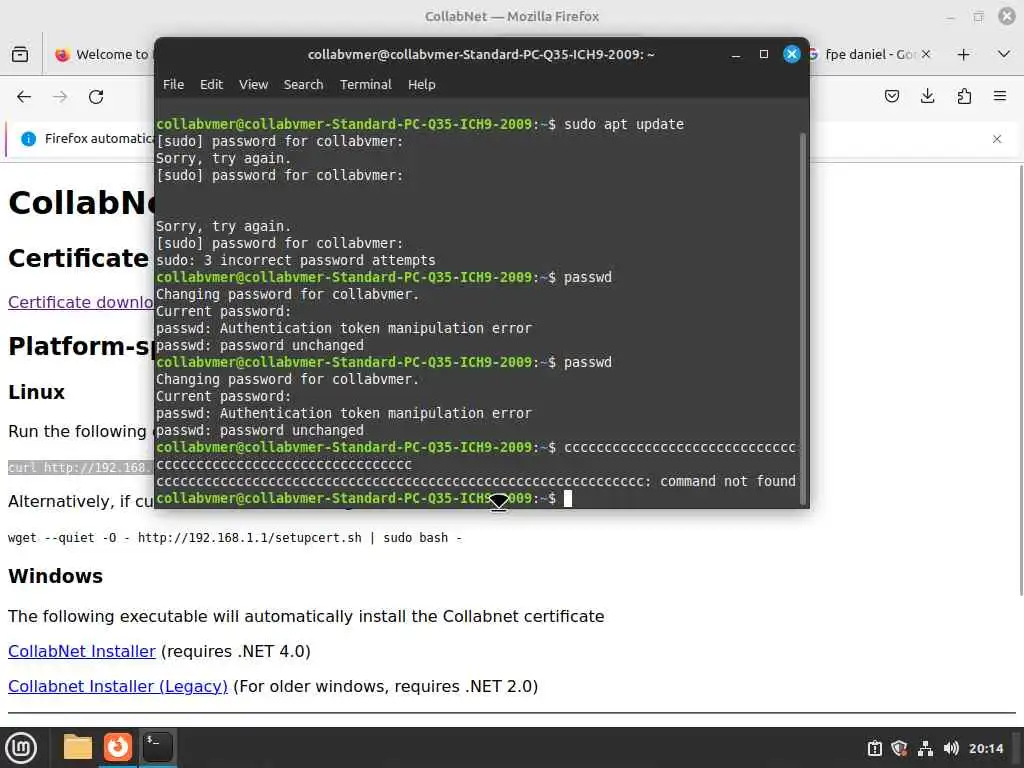Click the Linux section heading
Screen dimensions: 1024x768
pyautogui.click(x=37, y=392)
